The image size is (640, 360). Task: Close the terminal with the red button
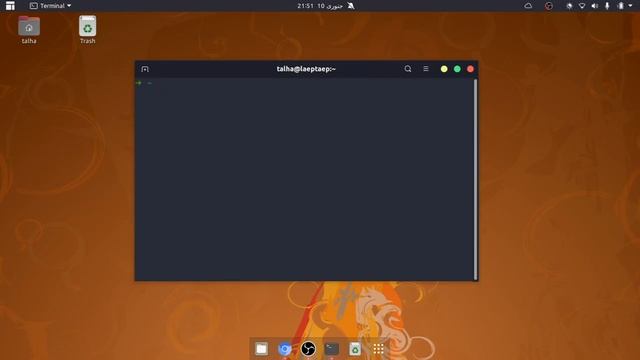470,69
